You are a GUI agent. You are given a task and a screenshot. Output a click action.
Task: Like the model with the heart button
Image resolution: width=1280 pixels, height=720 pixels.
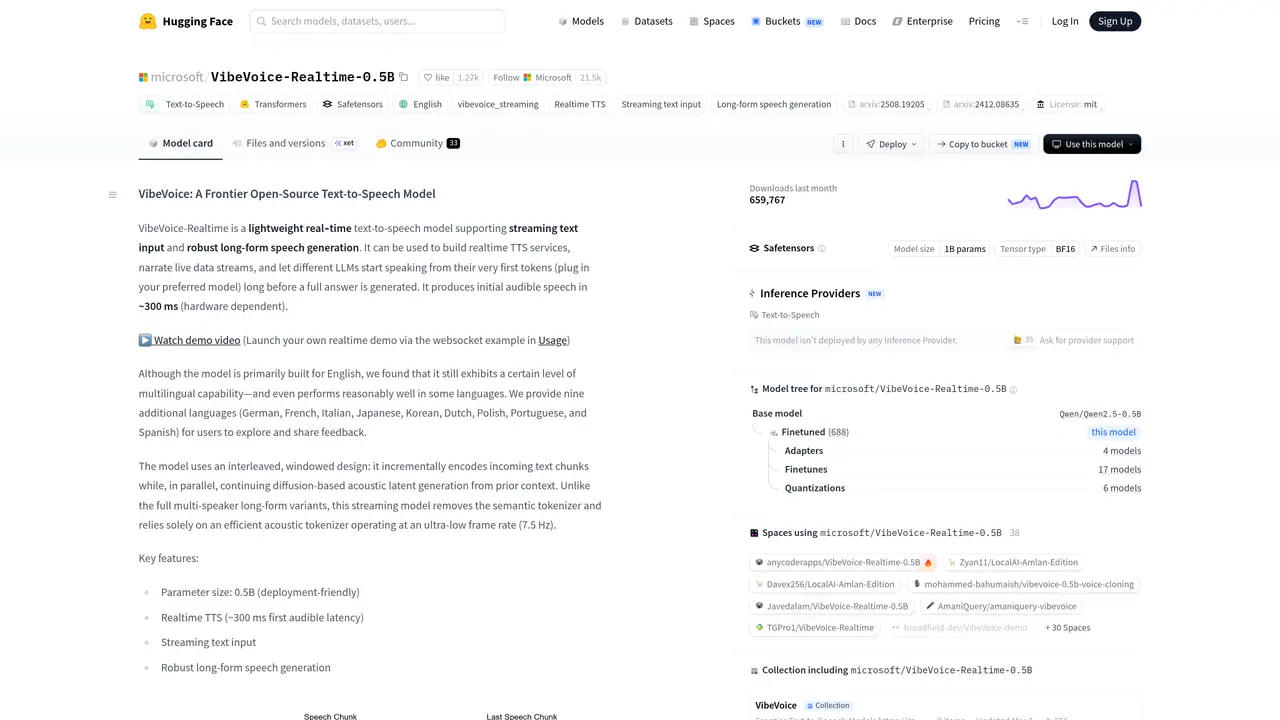[436, 77]
